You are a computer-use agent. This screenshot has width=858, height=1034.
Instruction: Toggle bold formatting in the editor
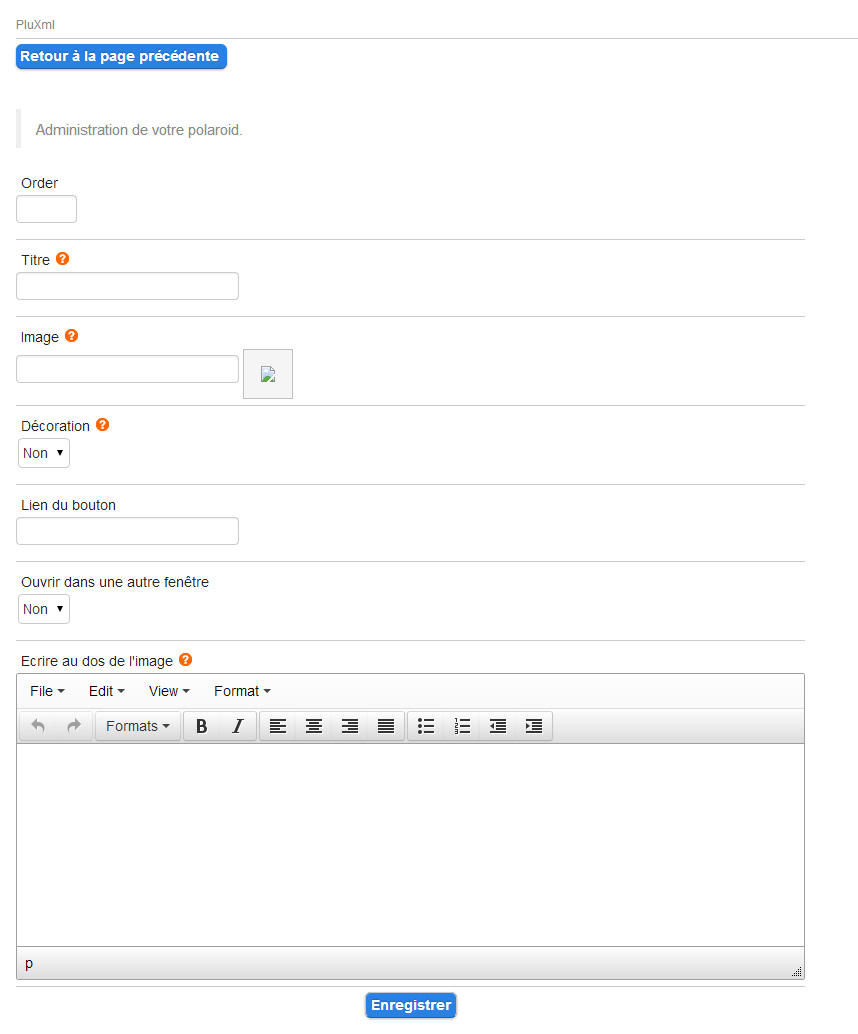pos(202,726)
